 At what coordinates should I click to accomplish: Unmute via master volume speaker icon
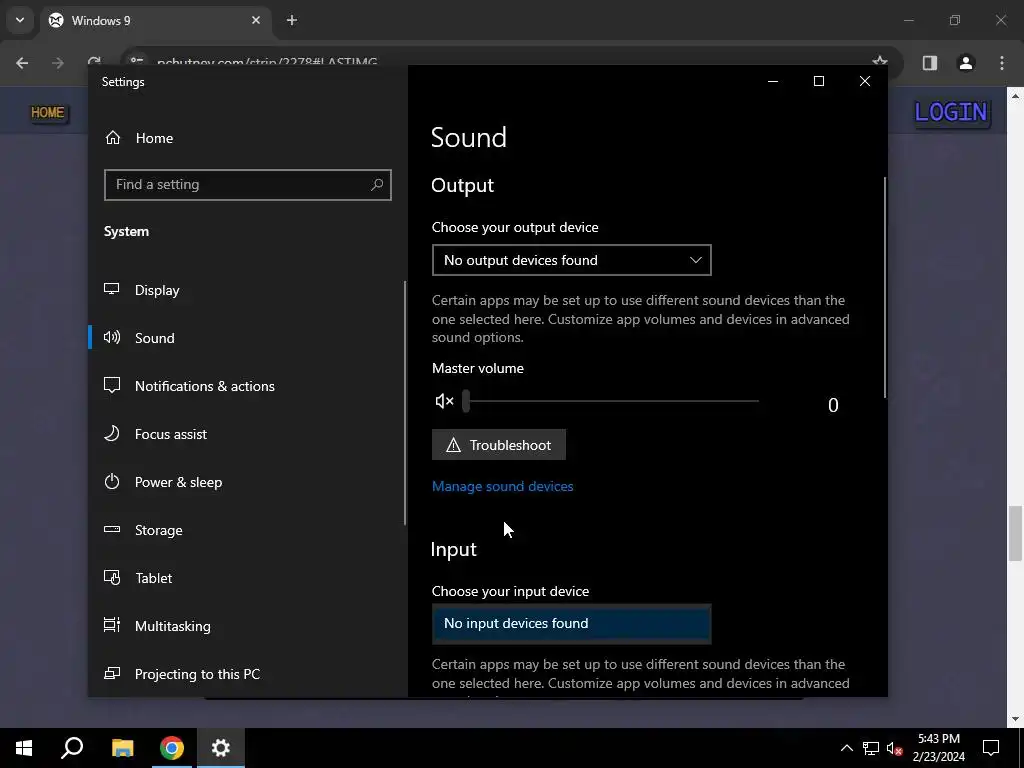coord(444,401)
